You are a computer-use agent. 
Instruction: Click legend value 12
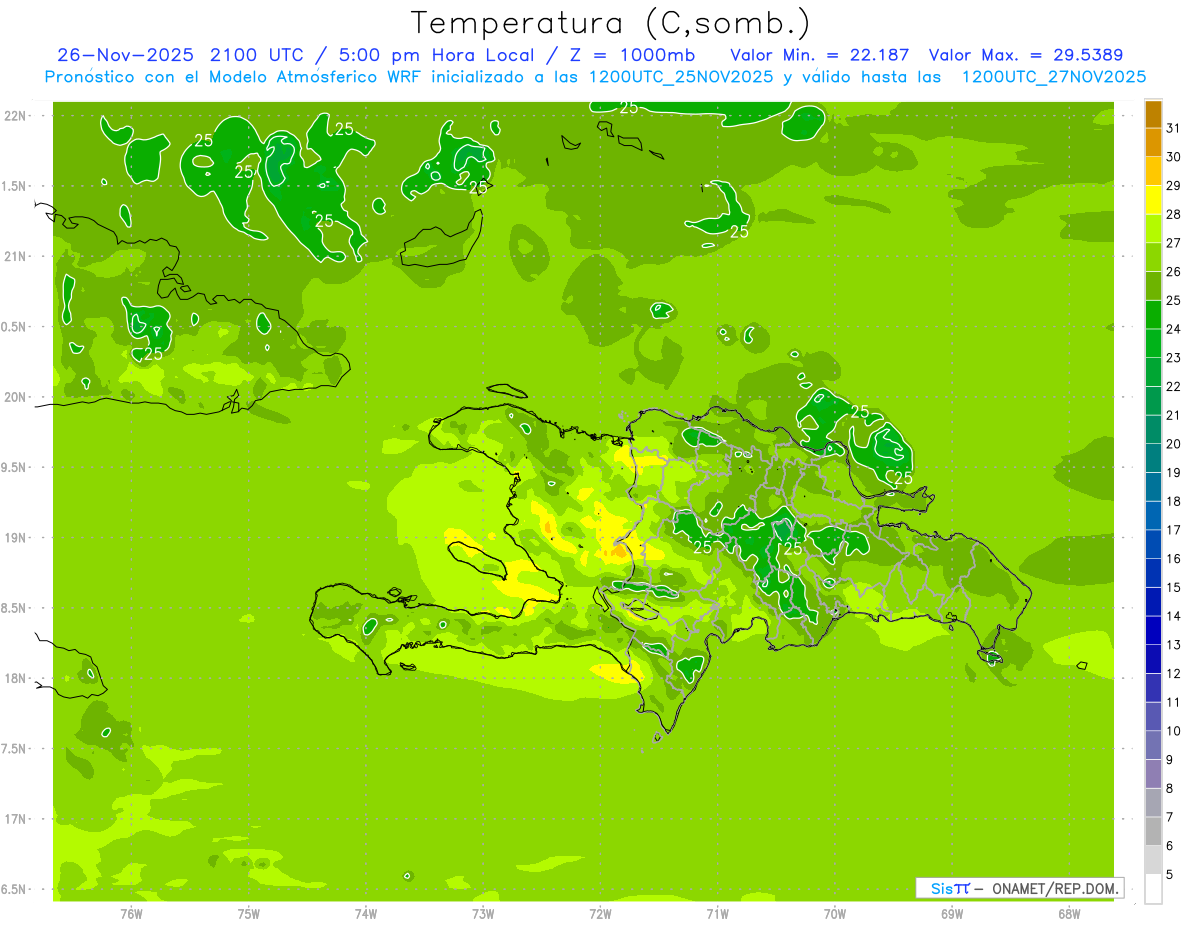click(x=1174, y=673)
